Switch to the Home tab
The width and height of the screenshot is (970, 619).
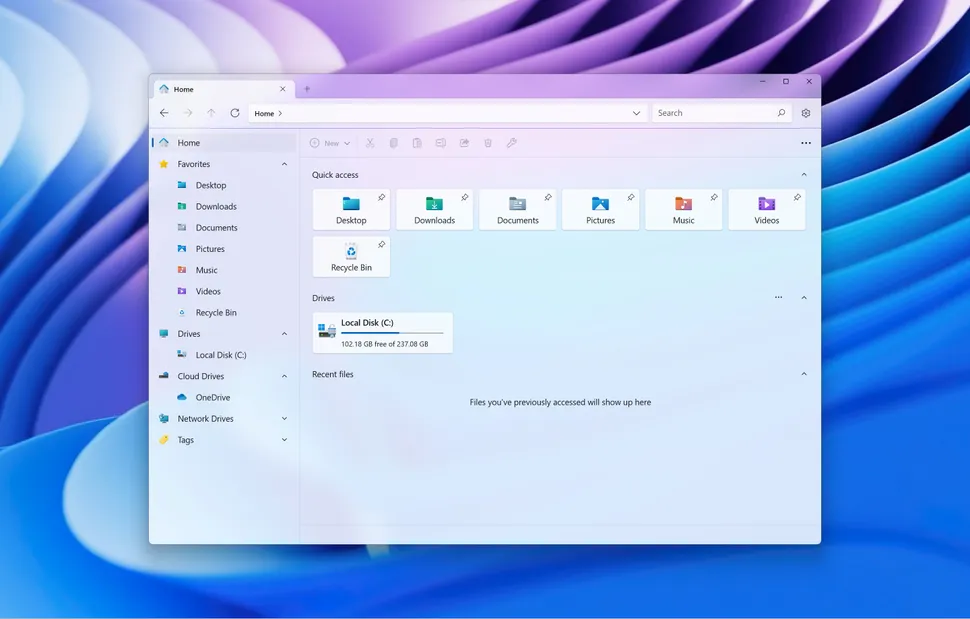pos(184,89)
